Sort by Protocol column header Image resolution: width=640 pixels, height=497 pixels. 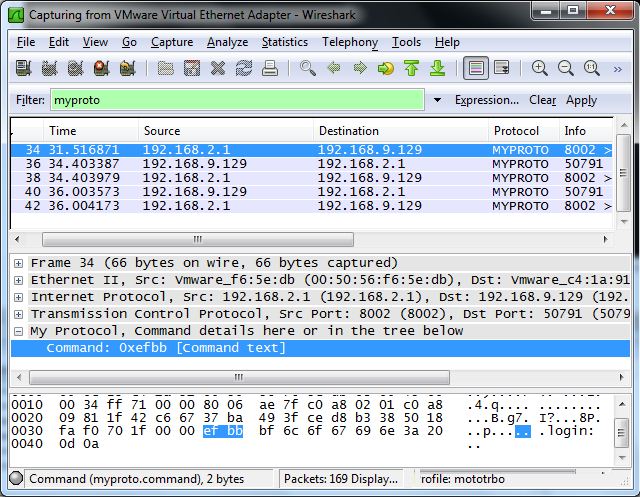click(x=524, y=131)
